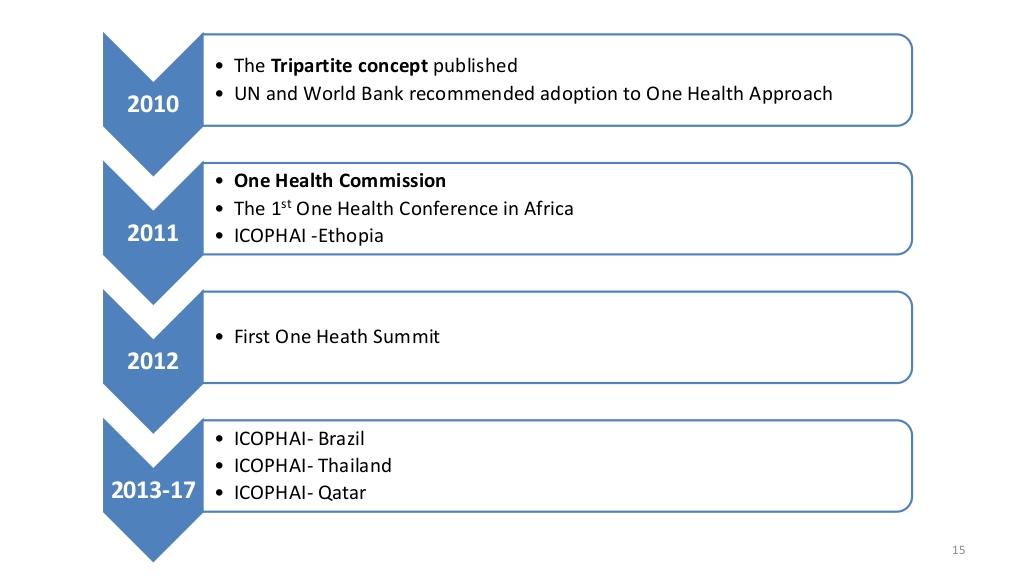Screen dimensions: 1024x576
Task: Click 'First One Heath Summit' text
Action: pyautogui.click(x=336, y=337)
